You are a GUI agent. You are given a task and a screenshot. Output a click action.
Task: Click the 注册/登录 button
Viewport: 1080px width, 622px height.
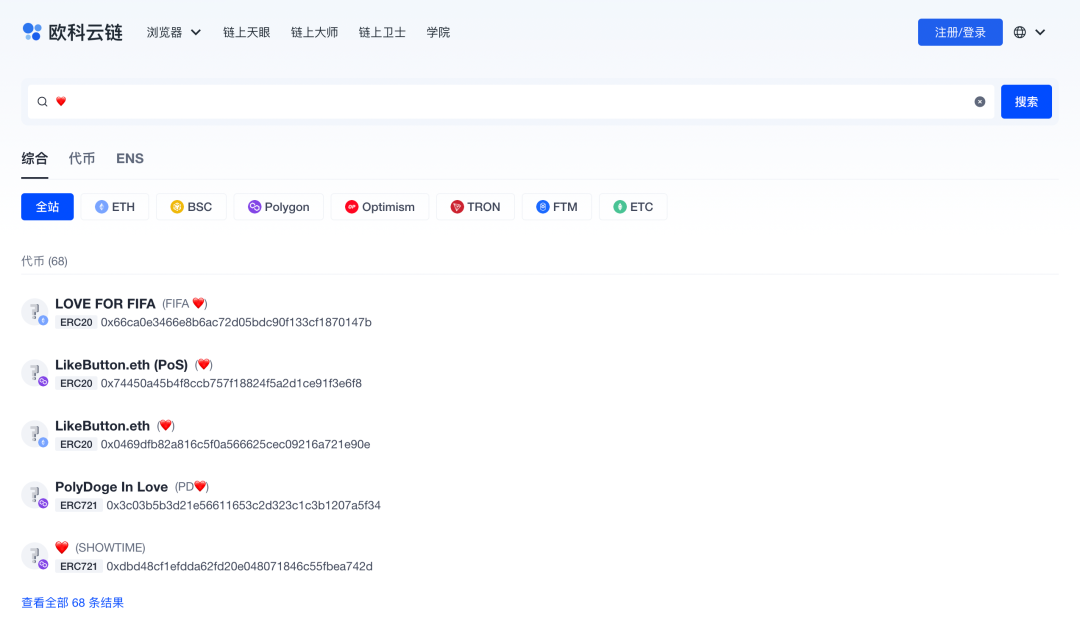pyautogui.click(x=960, y=32)
